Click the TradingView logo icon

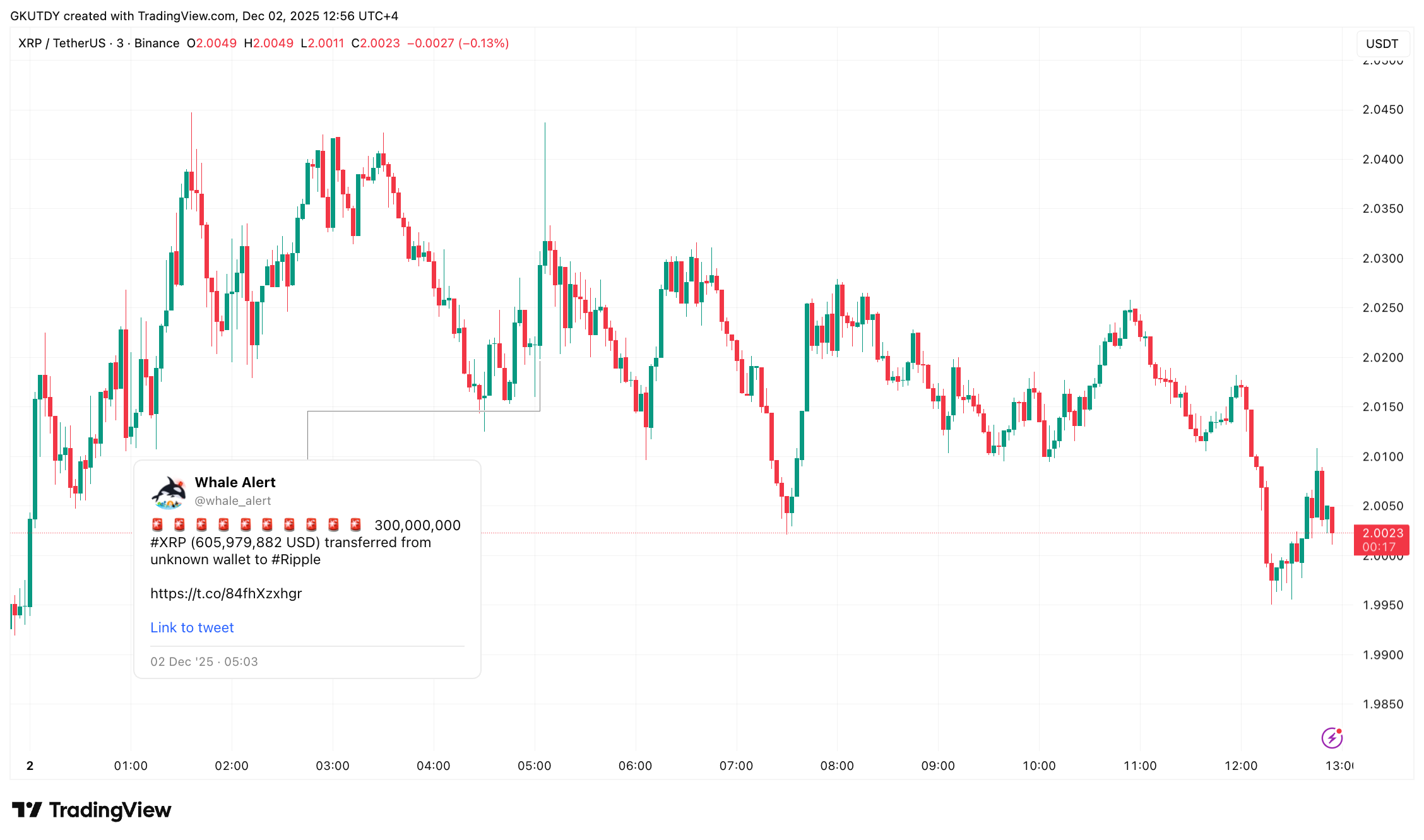[27, 810]
